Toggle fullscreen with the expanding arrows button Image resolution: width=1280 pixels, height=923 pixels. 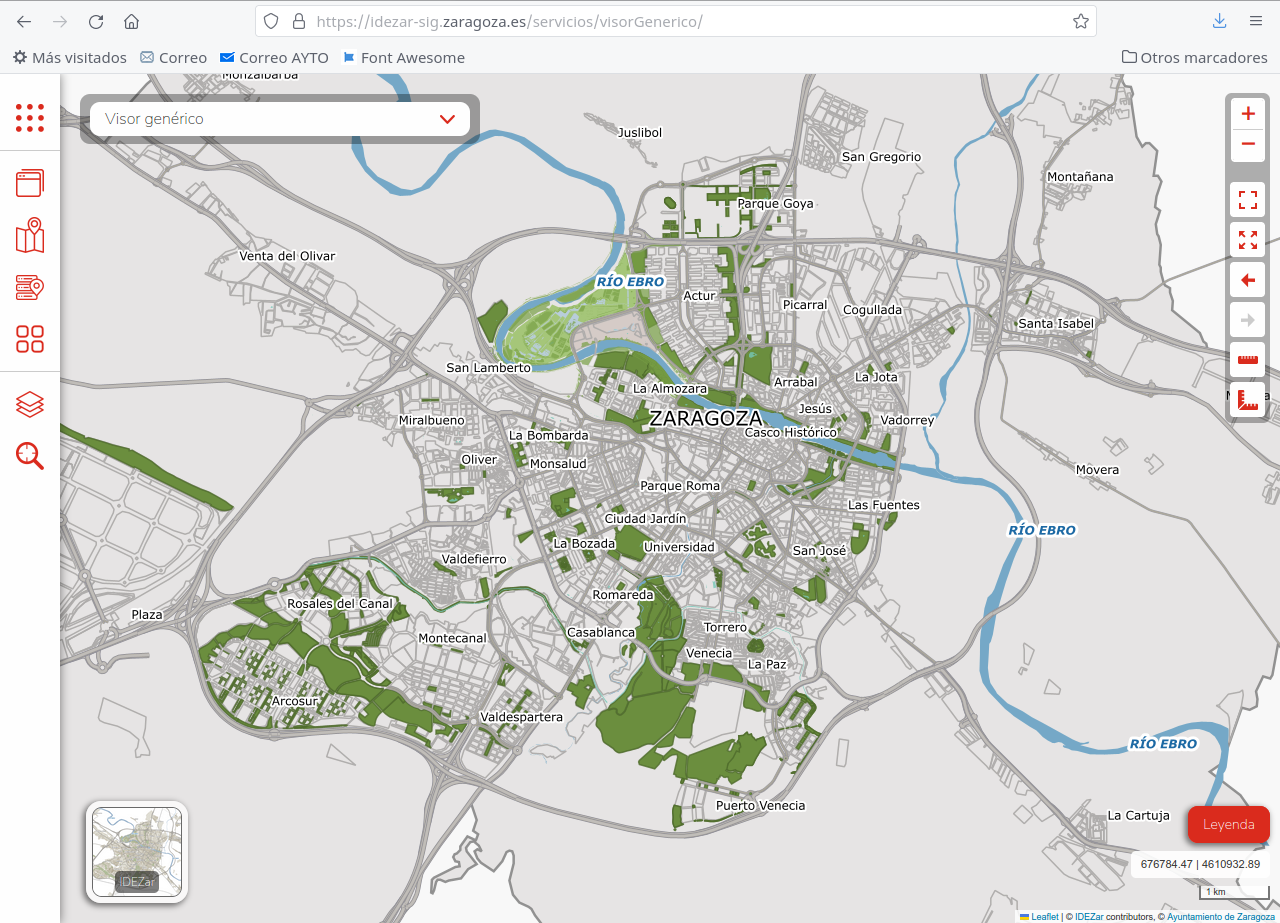point(1247,240)
